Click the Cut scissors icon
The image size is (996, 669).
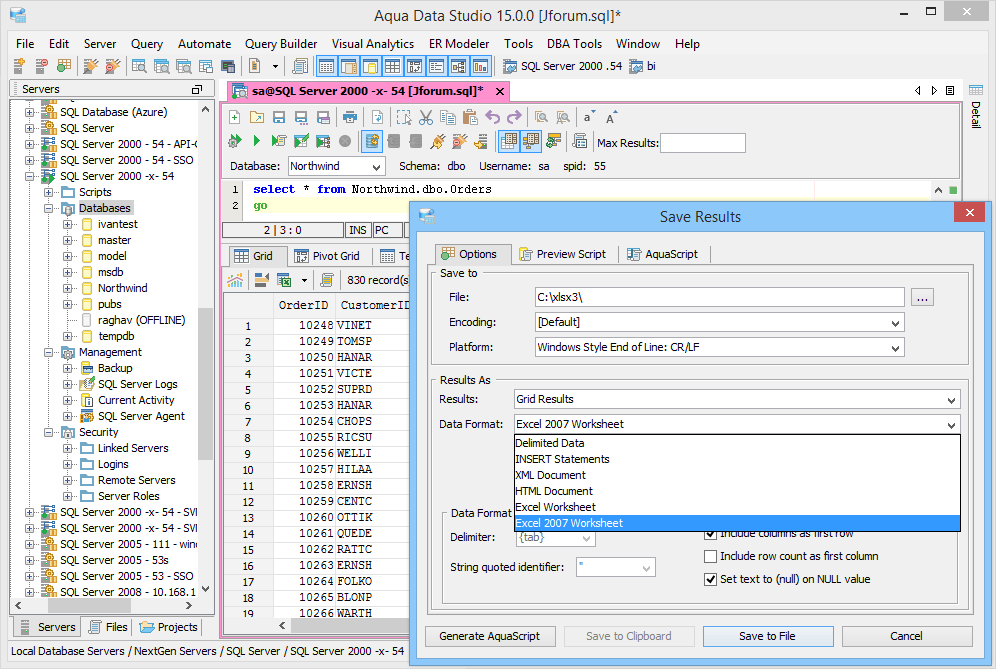(426, 118)
